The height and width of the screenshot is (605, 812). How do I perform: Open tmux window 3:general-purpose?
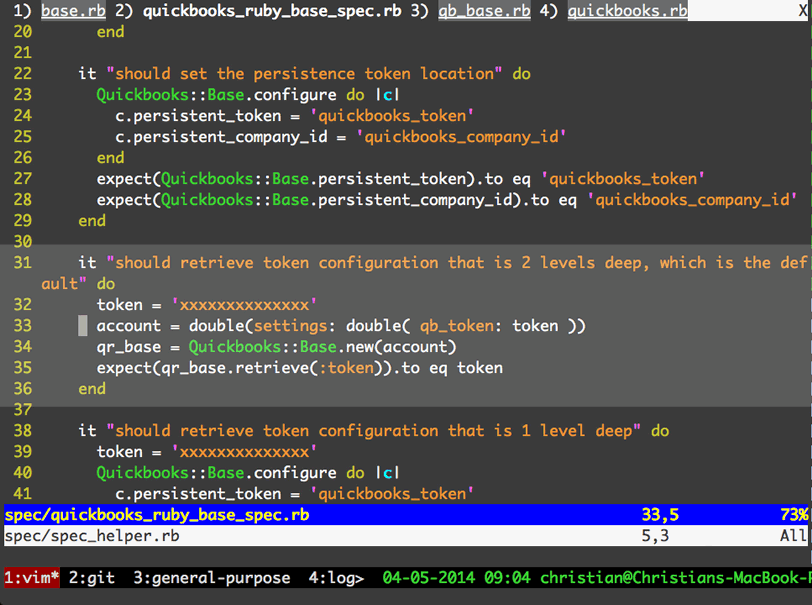(x=212, y=578)
